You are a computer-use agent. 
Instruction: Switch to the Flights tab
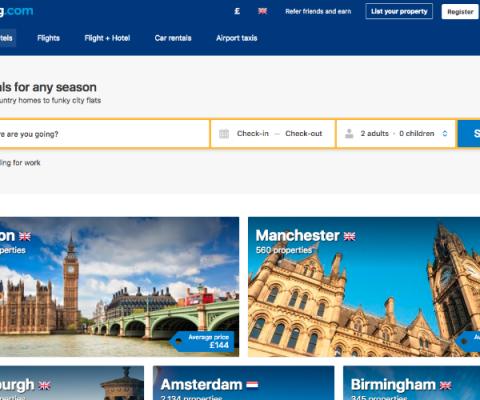48,38
